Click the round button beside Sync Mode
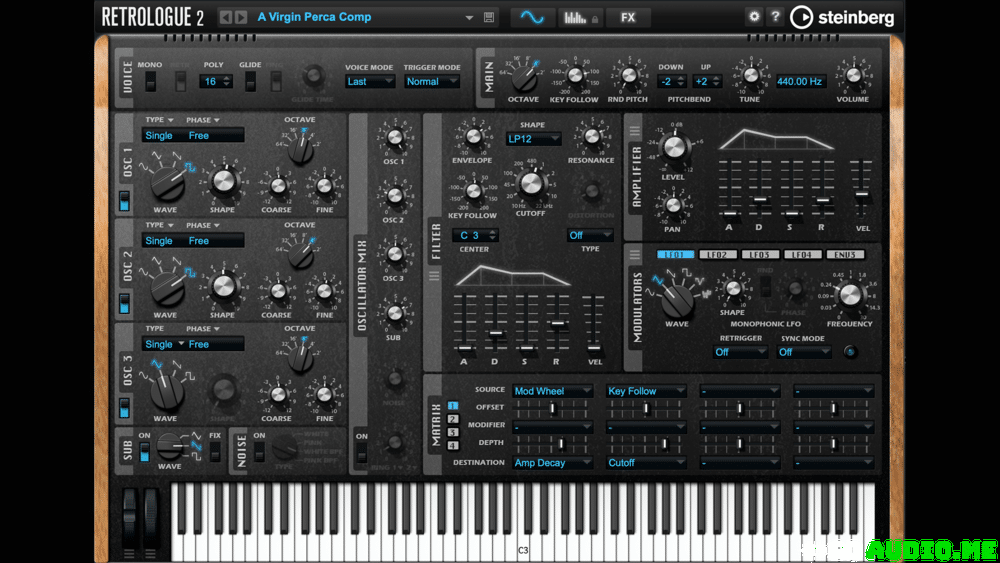1000x563 pixels. (850, 351)
